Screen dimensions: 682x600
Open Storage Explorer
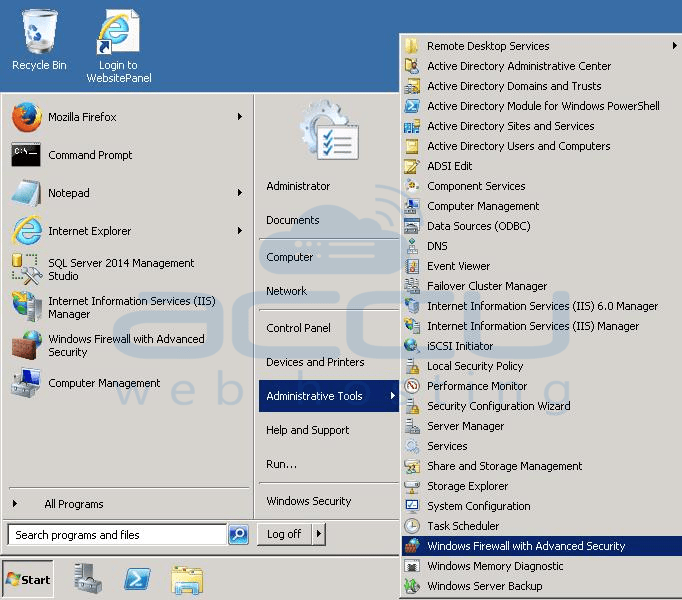tap(468, 486)
